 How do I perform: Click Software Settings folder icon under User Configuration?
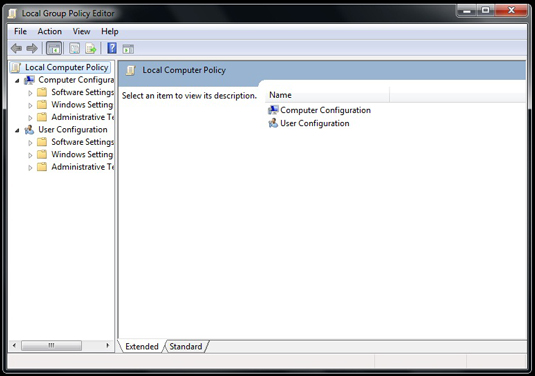[42, 142]
